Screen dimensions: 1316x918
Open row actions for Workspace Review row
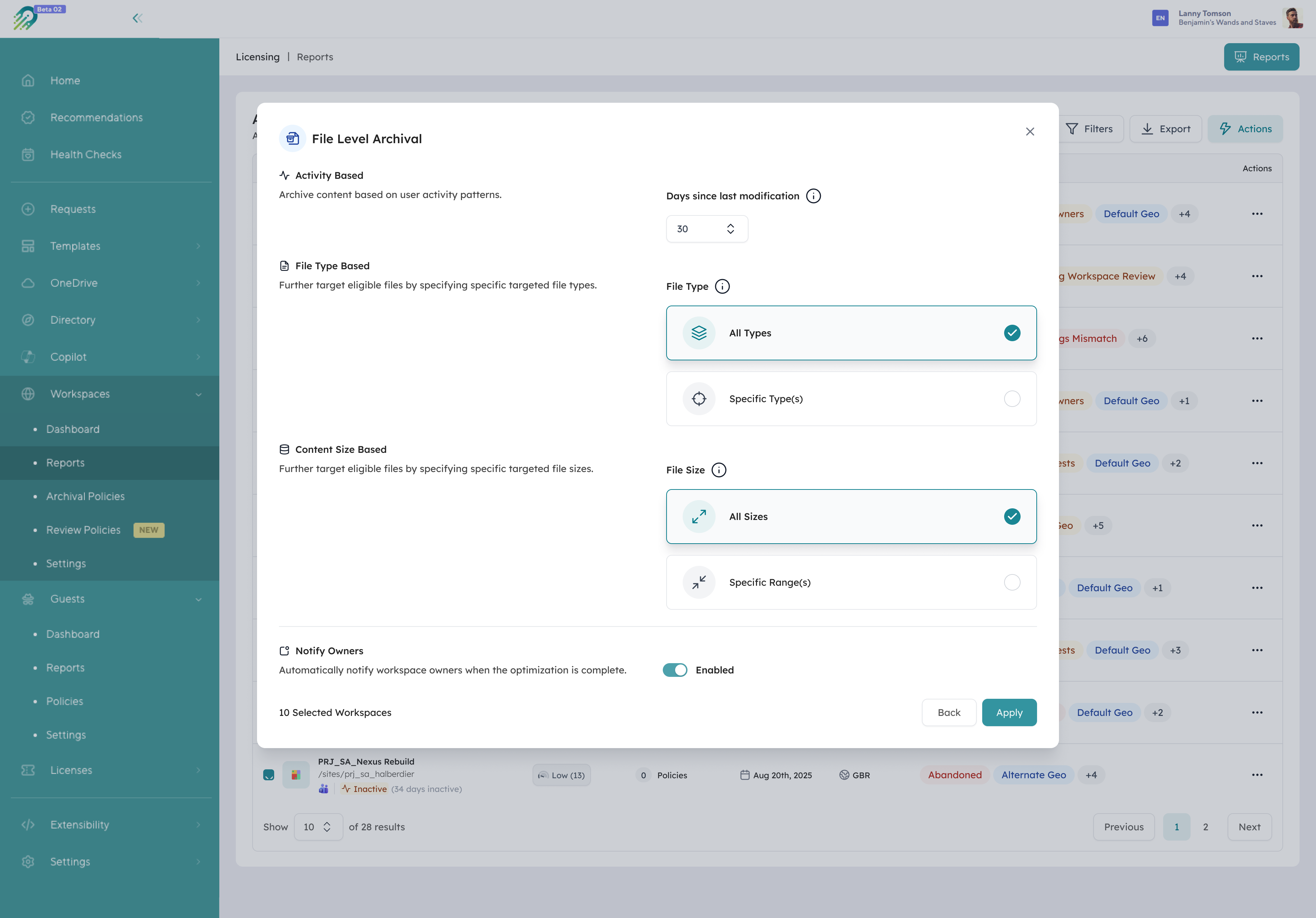(1257, 276)
